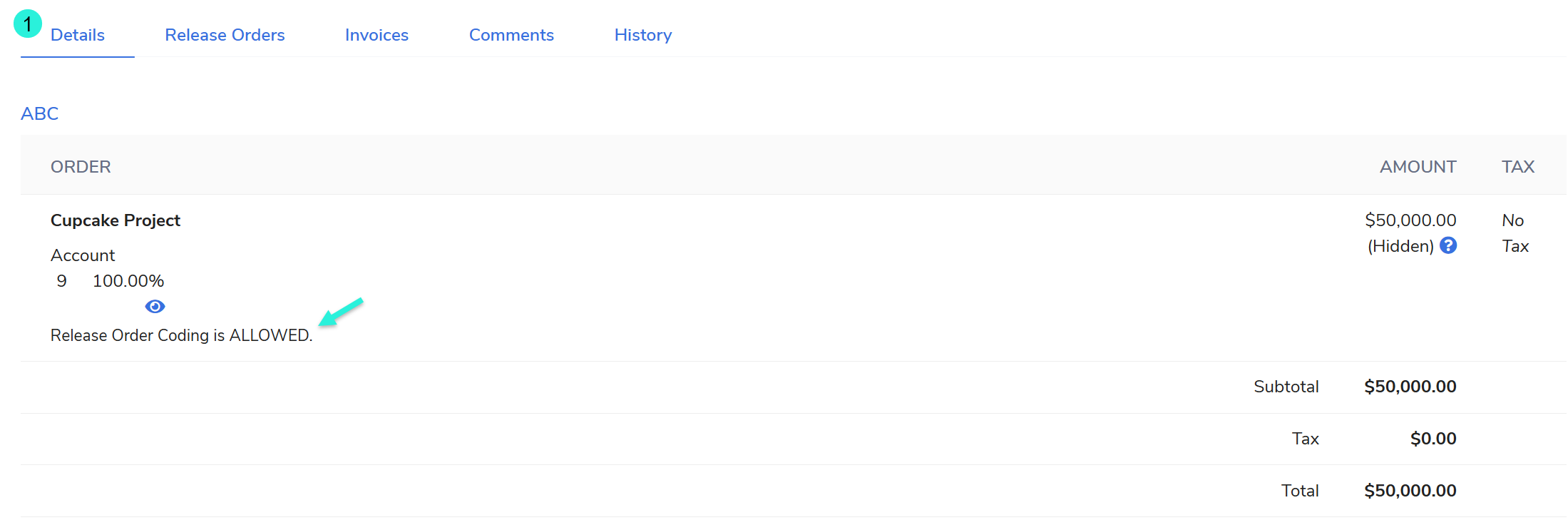Go to the Invoices tab
Image resolution: width=1568 pixels, height=530 pixels.
376,35
